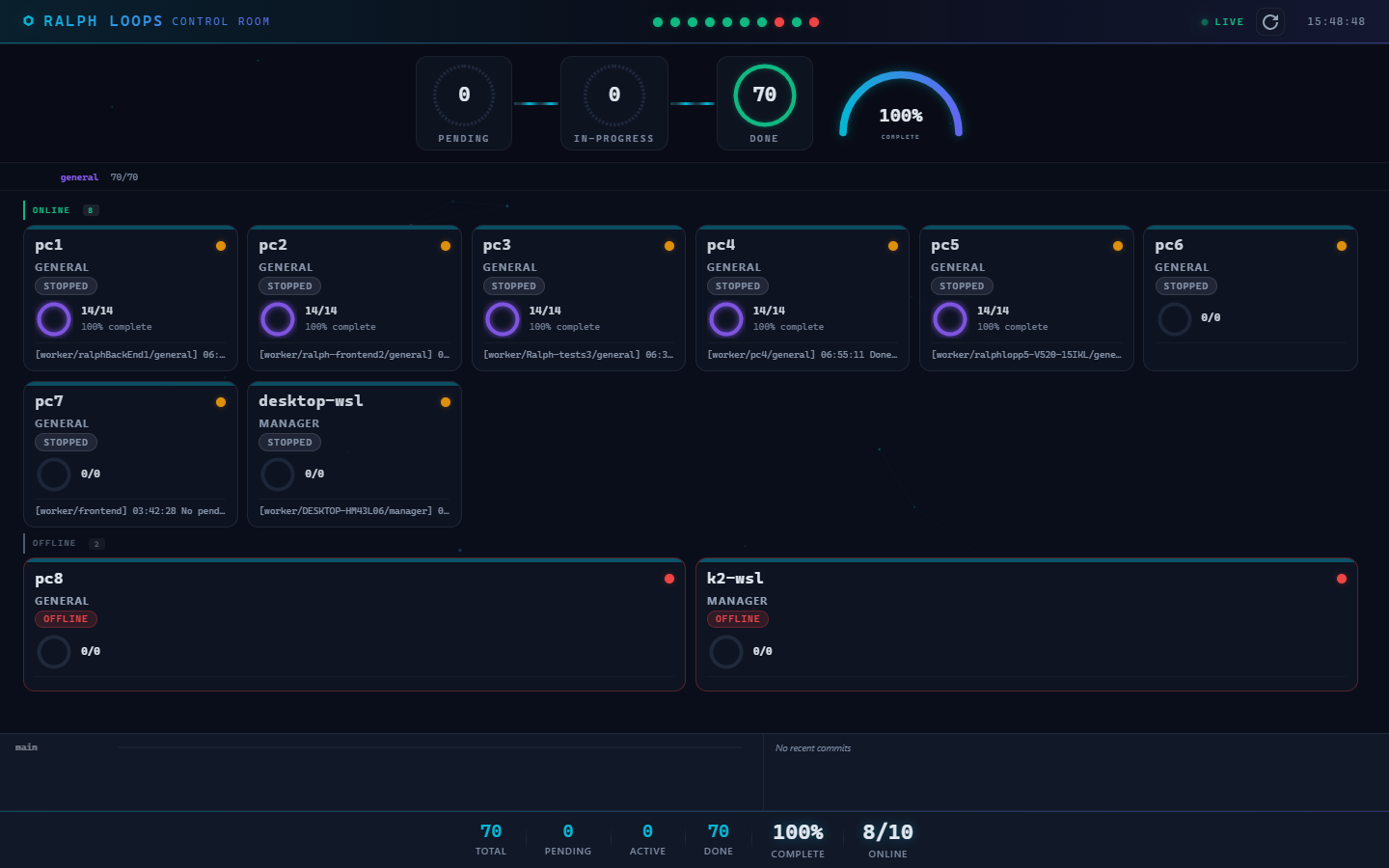Screen dimensions: 1389x868
Task: Click pc4's purple progress ring
Action: [726, 318]
